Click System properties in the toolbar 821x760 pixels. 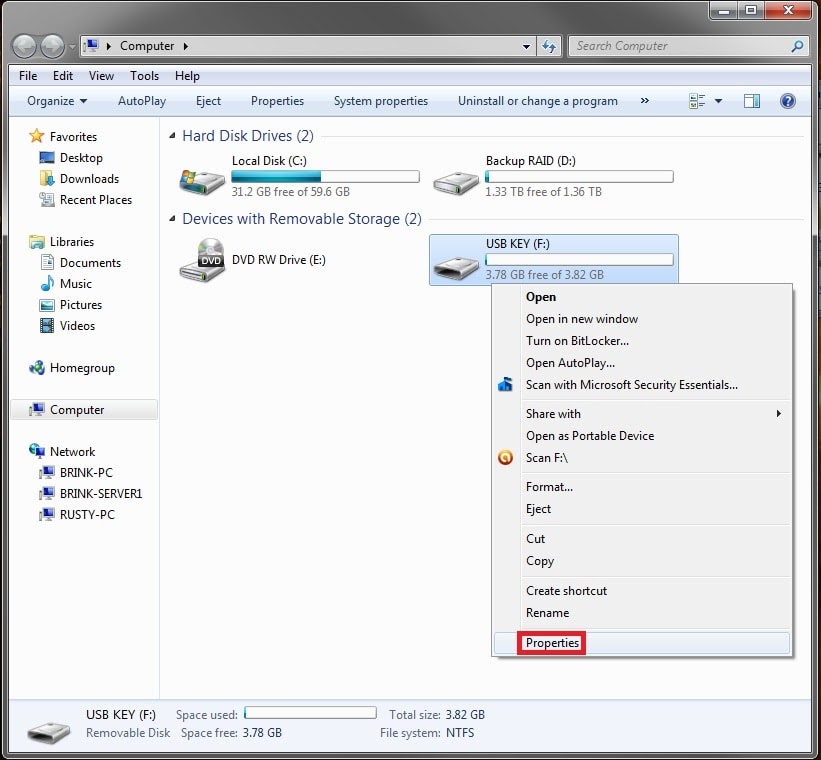[380, 101]
